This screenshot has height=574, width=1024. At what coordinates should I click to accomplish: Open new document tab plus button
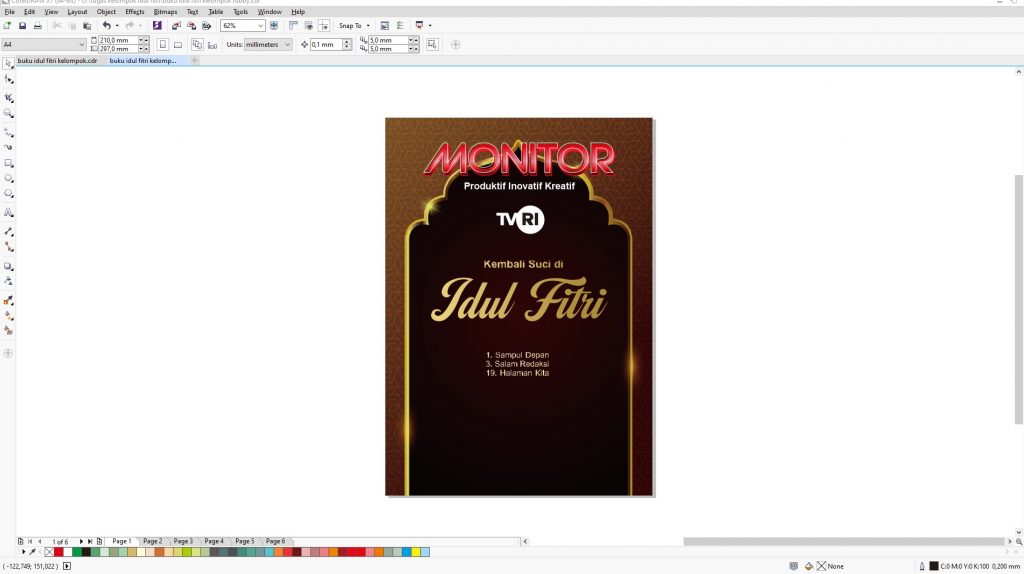[195, 61]
